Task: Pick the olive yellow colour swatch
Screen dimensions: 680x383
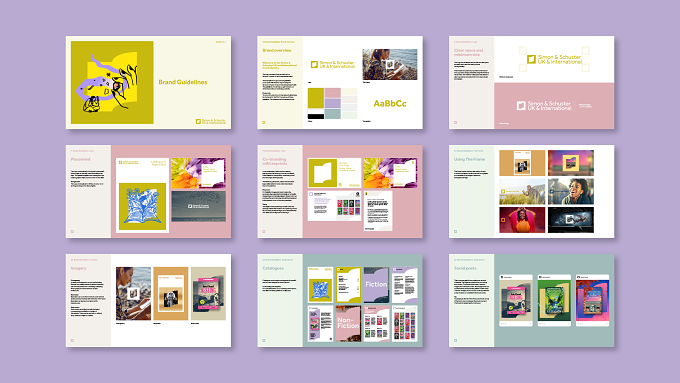Action: pos(316,98)
